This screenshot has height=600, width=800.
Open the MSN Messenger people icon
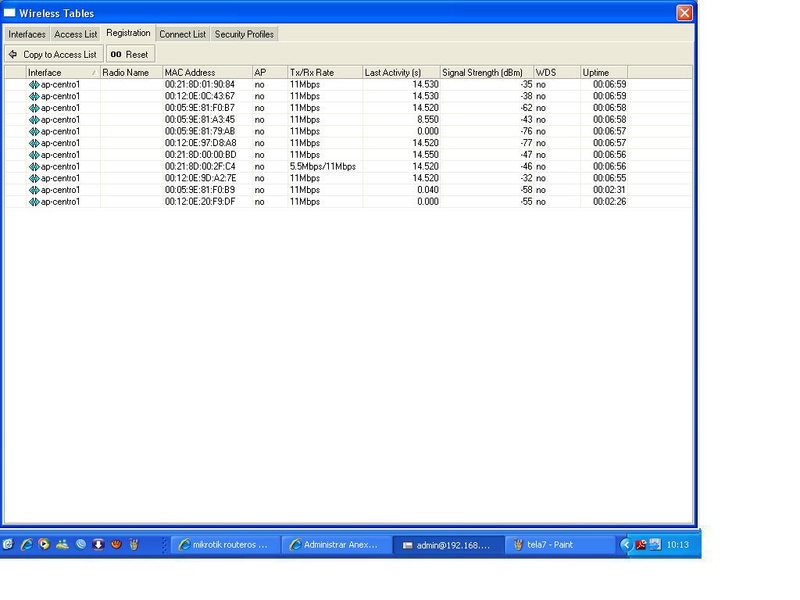point(62,544)
